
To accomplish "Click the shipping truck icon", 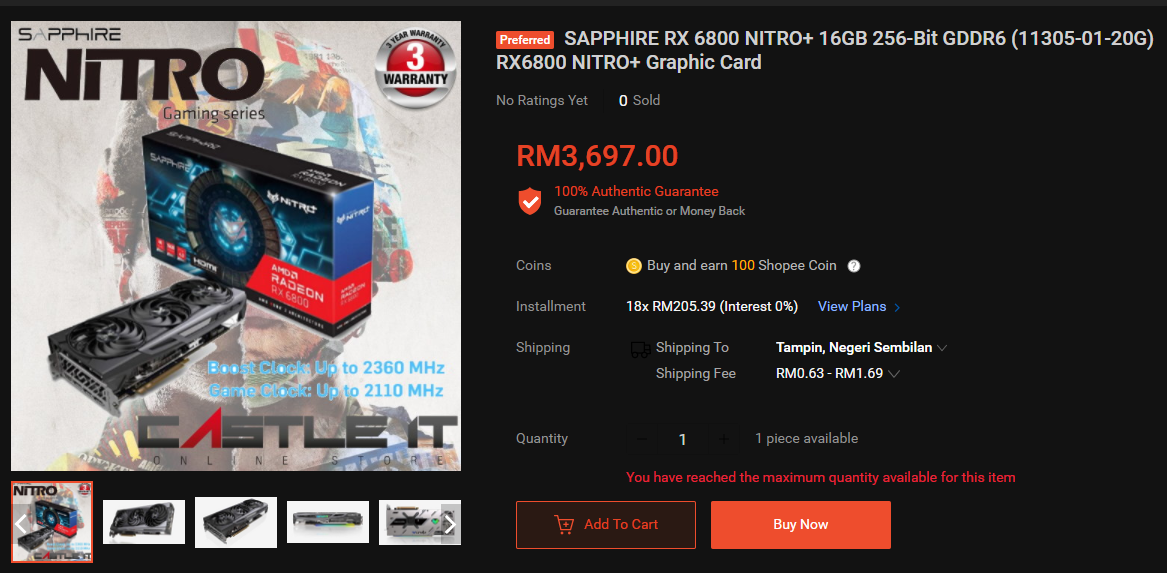I will point(640,349).
